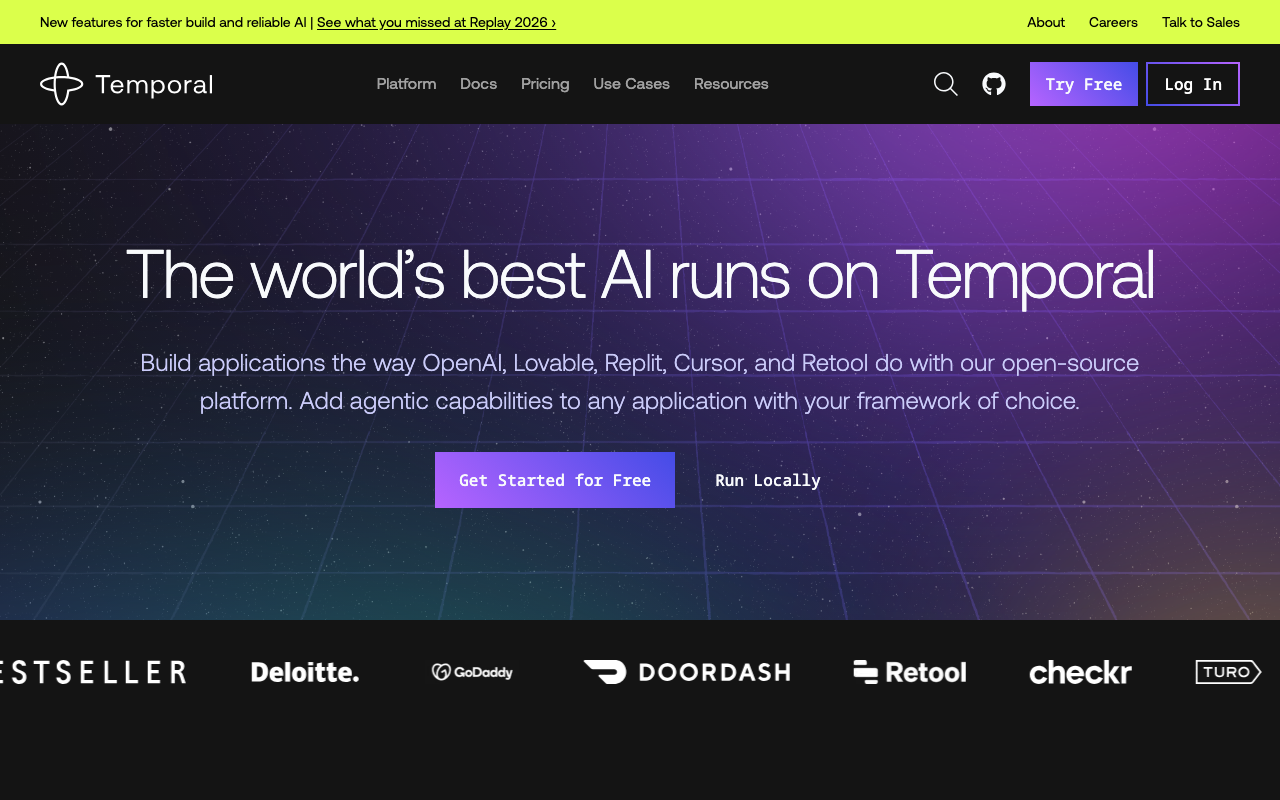
Task: Click the Temporal logo icon
Action: [61, 84]
